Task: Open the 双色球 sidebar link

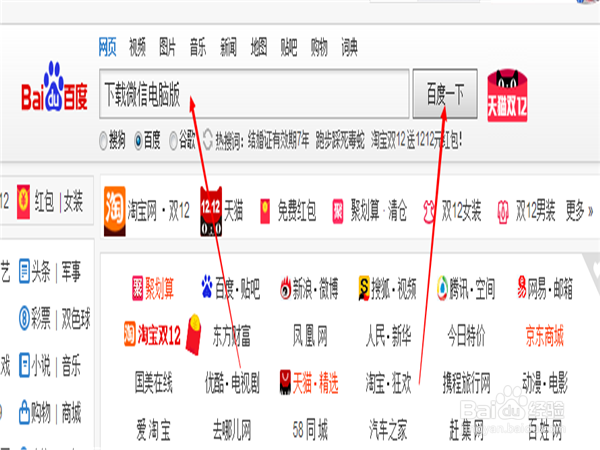Action: point(76,318)
